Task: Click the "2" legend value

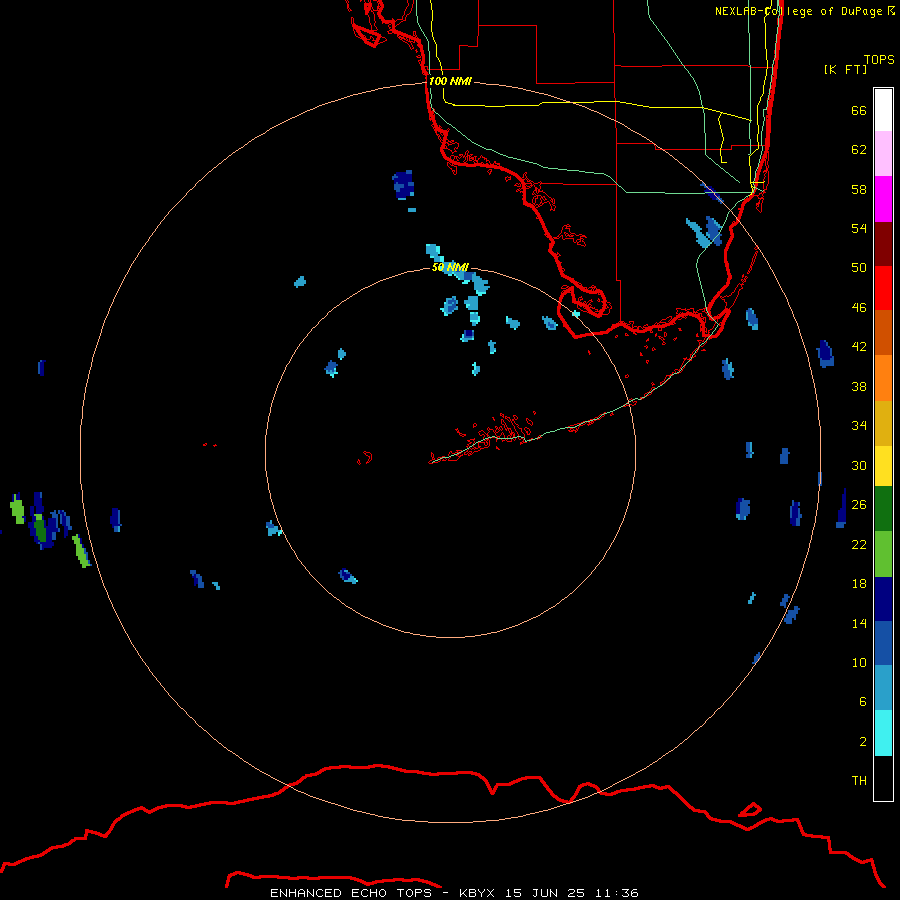Action: pyautogui.click(x=863, y=742)
